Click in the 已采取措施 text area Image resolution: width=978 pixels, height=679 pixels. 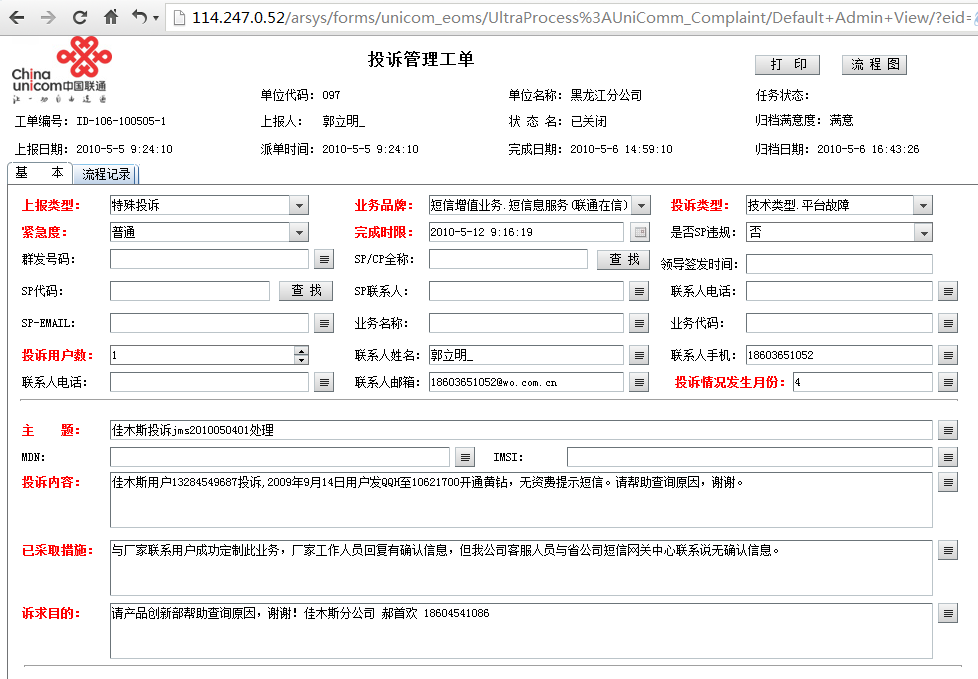pyautogui.click(x=521, y=568)
